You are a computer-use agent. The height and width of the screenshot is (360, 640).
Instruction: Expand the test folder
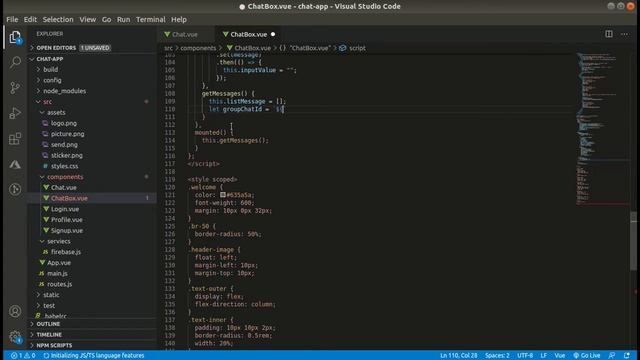[x=92, y=305]
